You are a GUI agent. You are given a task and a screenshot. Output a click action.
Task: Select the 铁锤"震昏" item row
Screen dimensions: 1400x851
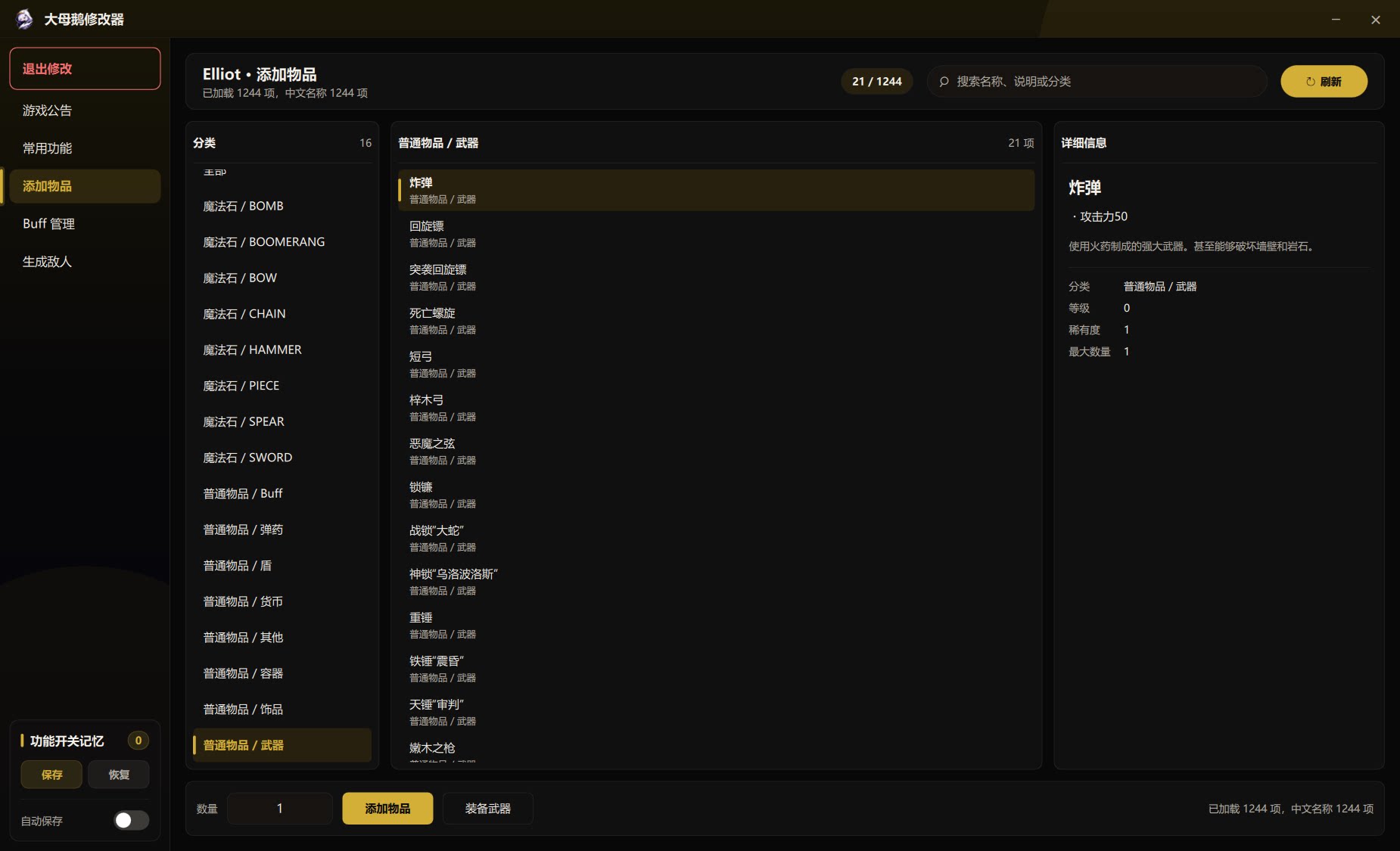pos(716,669)
